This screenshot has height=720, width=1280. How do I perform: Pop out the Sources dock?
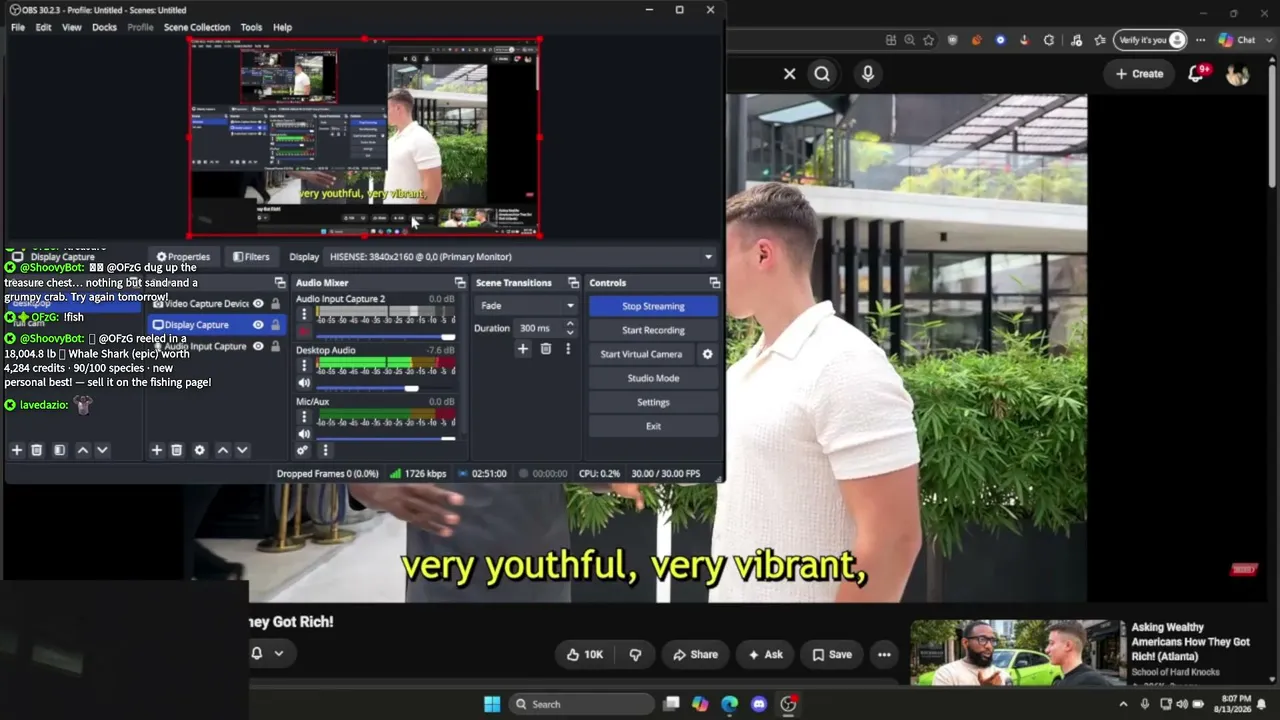click(x=280, y=283)
